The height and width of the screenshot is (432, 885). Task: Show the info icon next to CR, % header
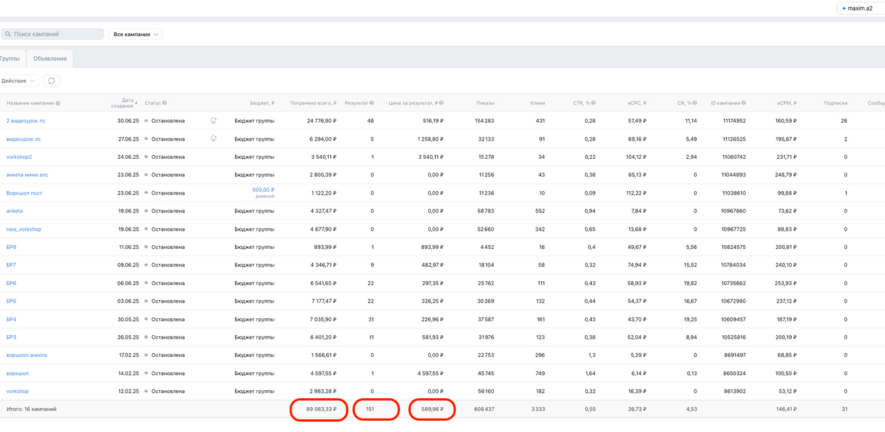click(695, 103)
